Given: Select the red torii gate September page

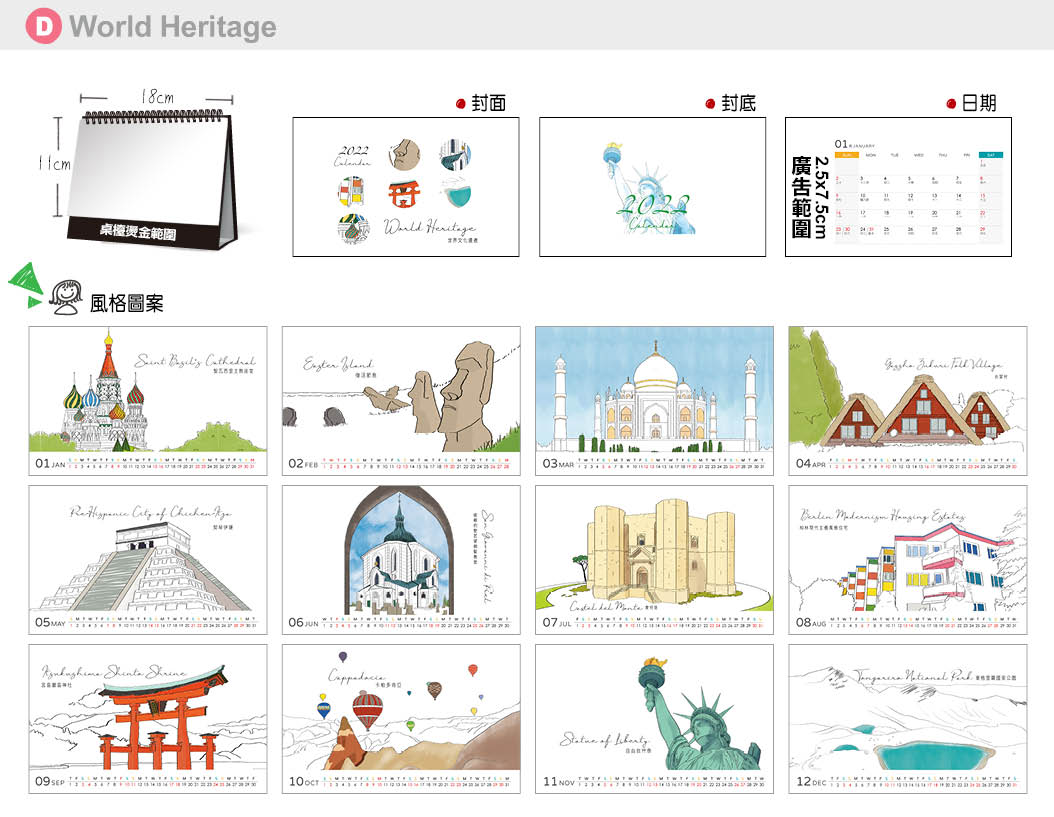Looking at the screenshot, I should (x=148, y=718).
